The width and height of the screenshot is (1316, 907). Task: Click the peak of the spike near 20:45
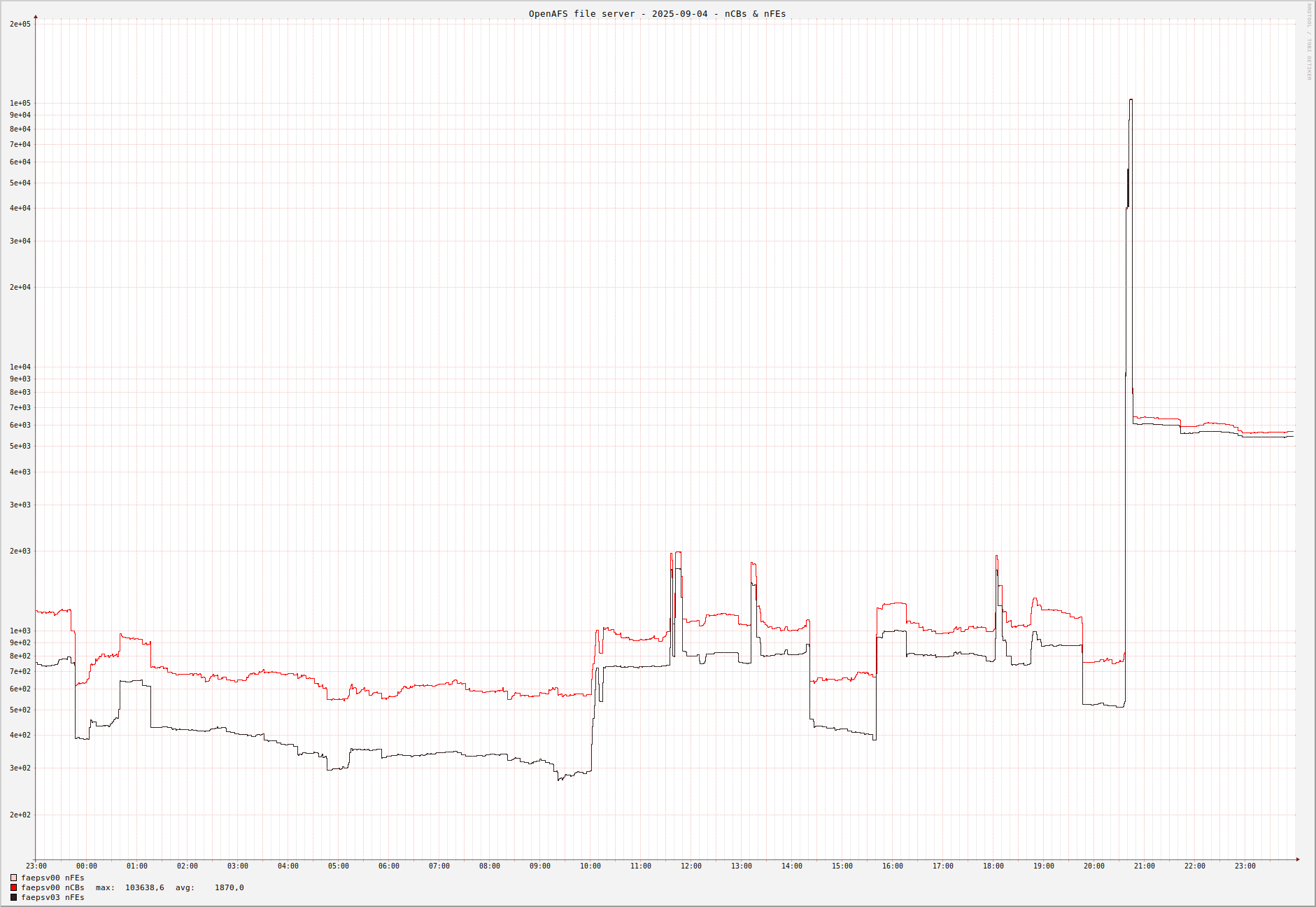coord(1131,100)
